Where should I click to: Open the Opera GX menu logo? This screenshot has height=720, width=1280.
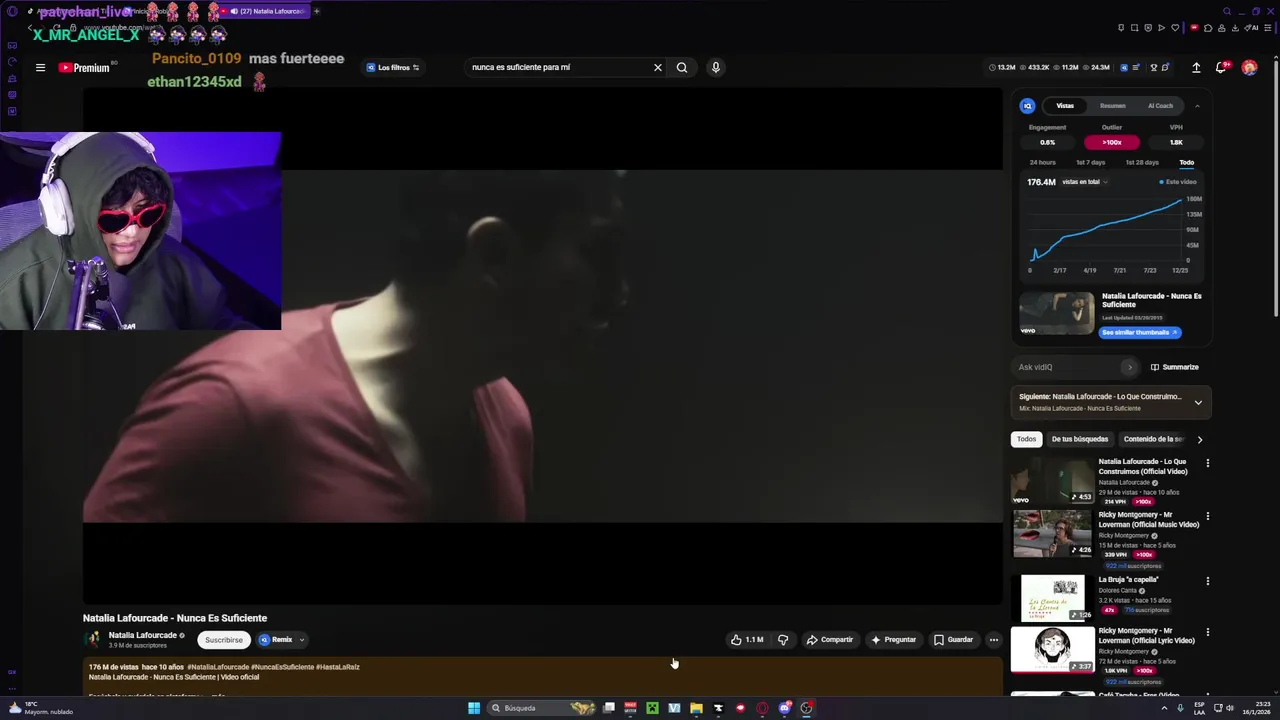[12, 11]
